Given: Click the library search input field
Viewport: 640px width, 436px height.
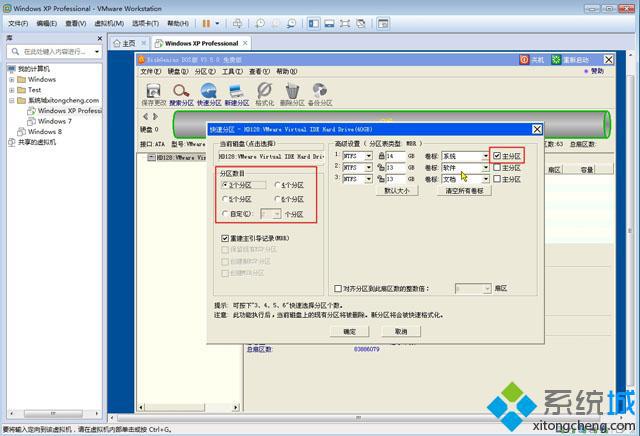Looking at the screenshot, I should coord(54,51).
